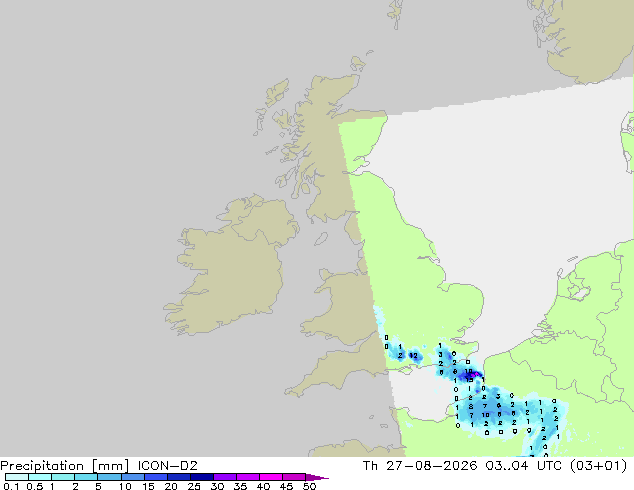Click the Isle of Man outline
This screenshot has height=490, width=634.
pyautogui.click(x=321, y=239)
